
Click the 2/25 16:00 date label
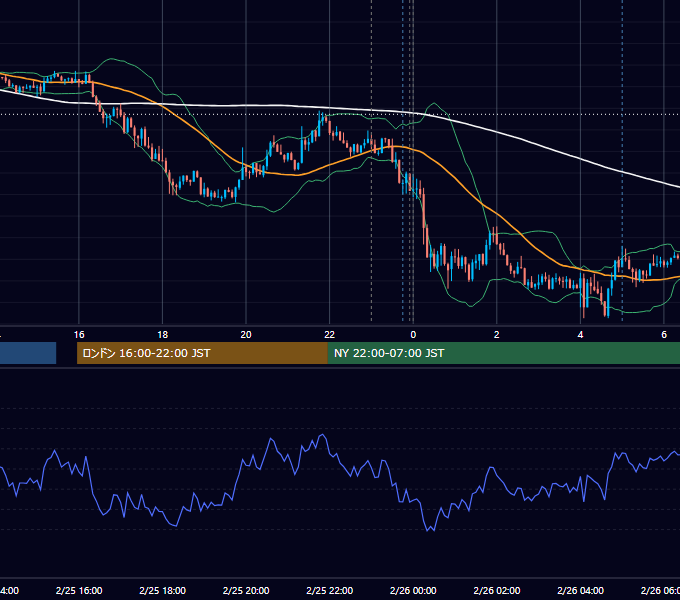coord(79,590)
